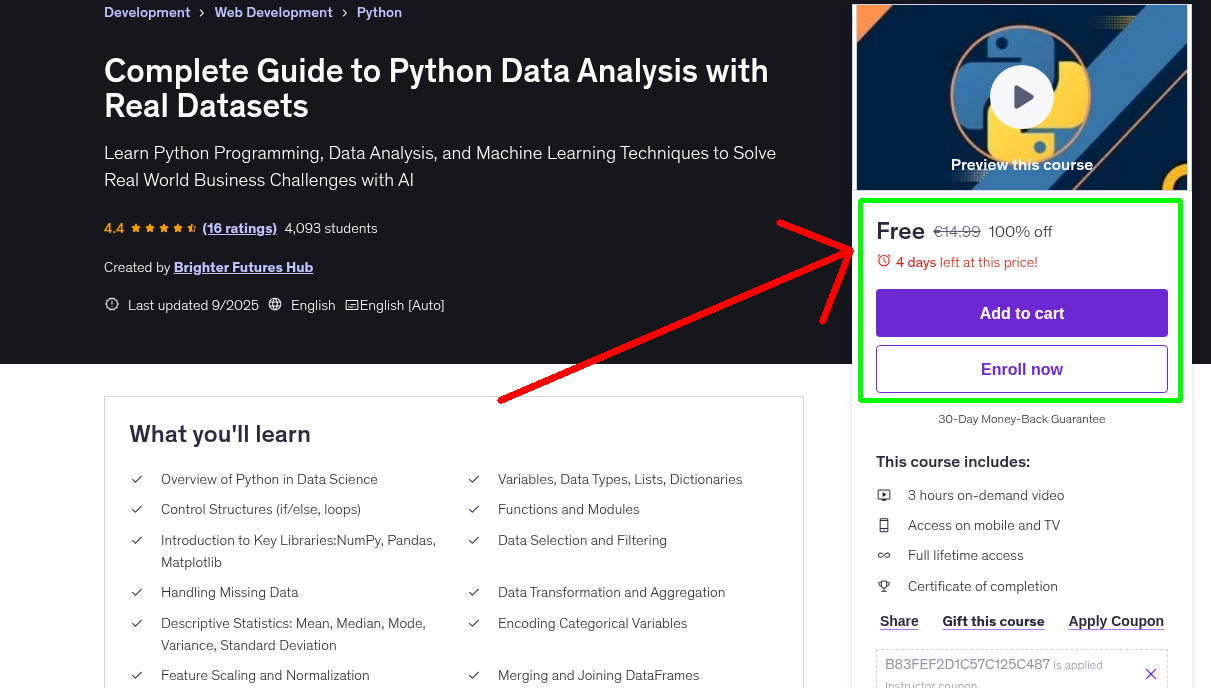Image resolution: width=1211 pixels, height=688 pixels.
Task: Click the Add to cart button
Action: click(x=1021, y=313)
